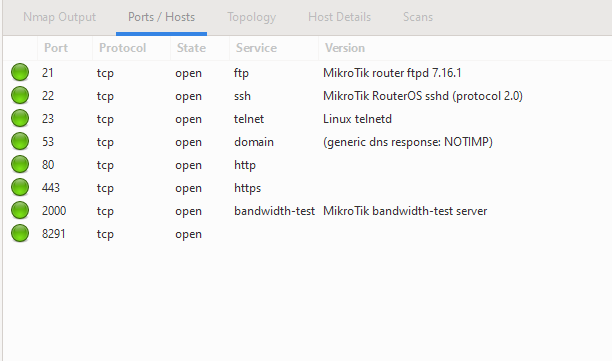This screenshot has height=361, width=612.
Task: Switch to the Nmap Output tab
Action: click(x=59, y=17)
